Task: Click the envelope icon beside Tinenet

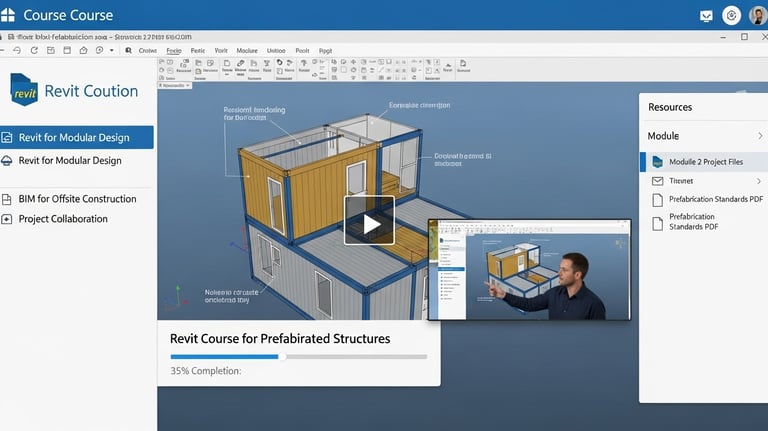Action: pos(657,181)
